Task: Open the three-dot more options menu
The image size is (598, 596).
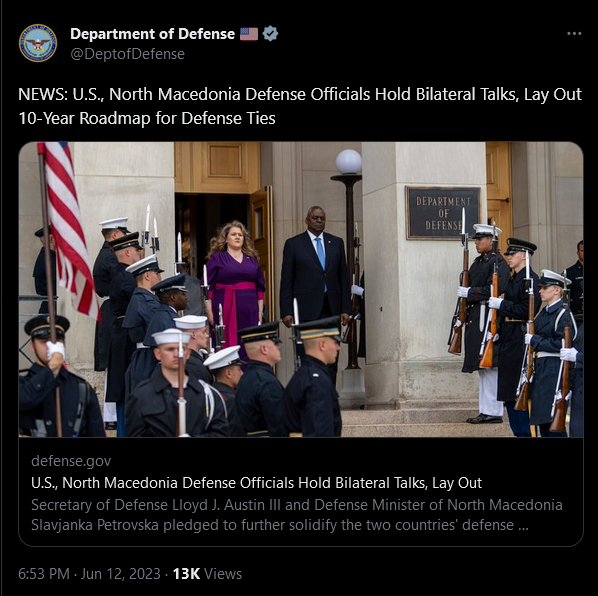Action: [x=574, y=34]
